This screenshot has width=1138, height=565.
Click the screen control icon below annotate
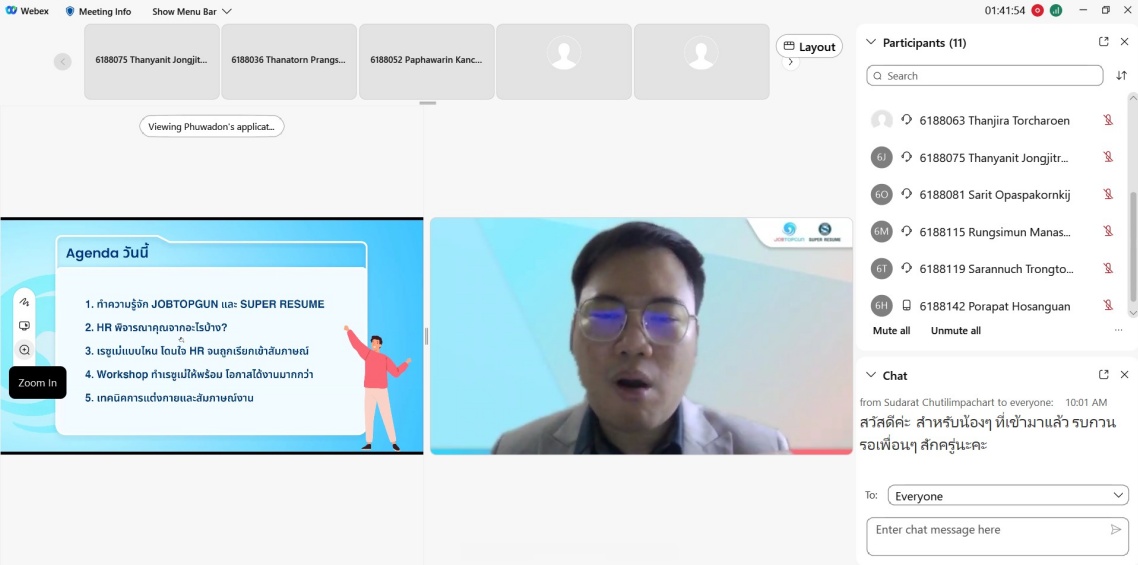click(25, 326)
